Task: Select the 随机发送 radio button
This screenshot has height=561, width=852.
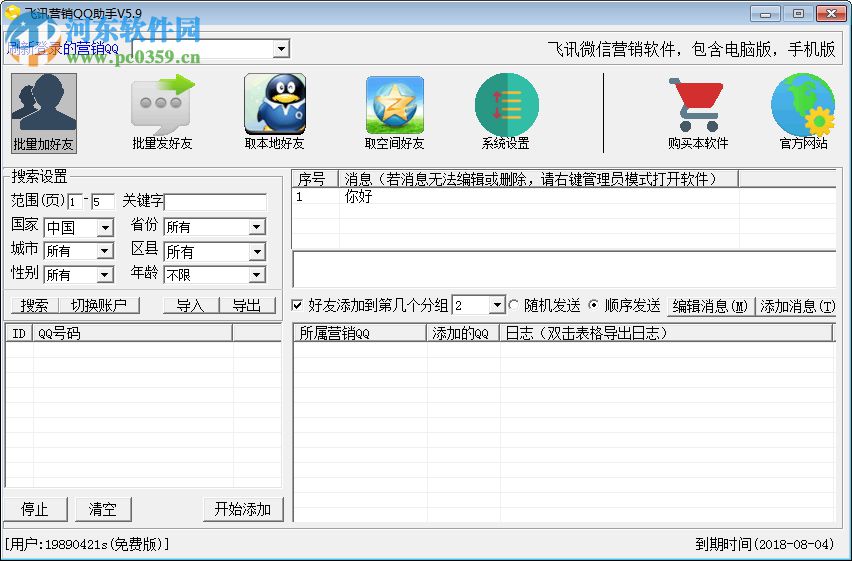Action: coord(513,305)
